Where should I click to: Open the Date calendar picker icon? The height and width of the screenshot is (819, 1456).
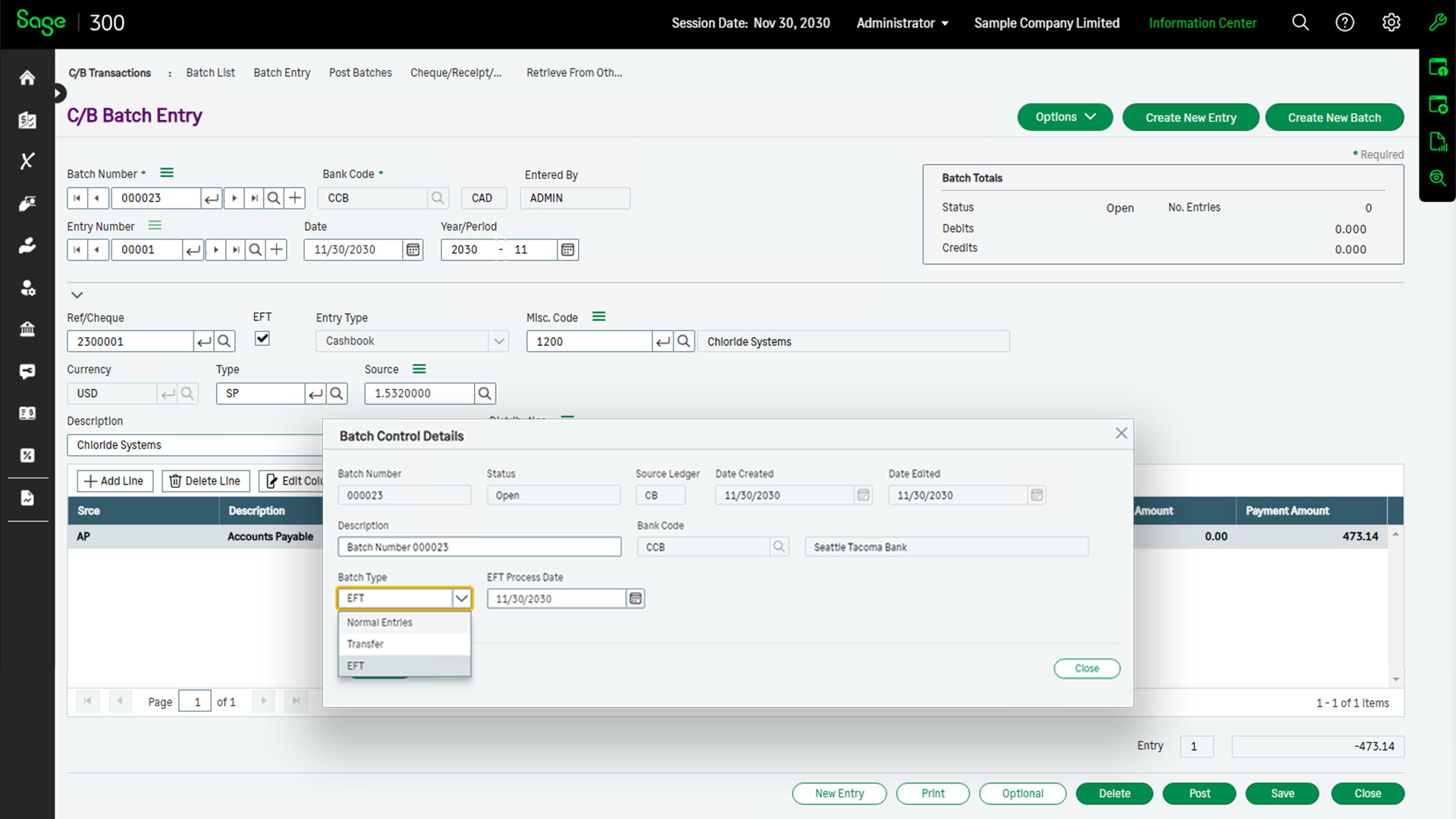[x=413, y=249]
